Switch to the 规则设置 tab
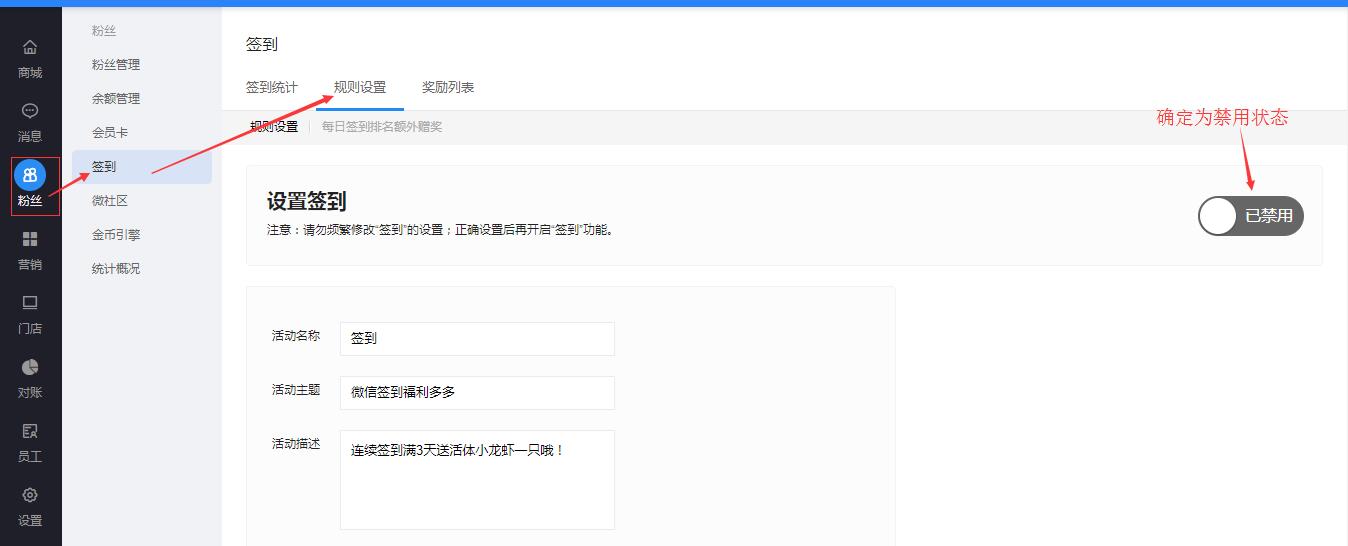 (x=360, y=88)
